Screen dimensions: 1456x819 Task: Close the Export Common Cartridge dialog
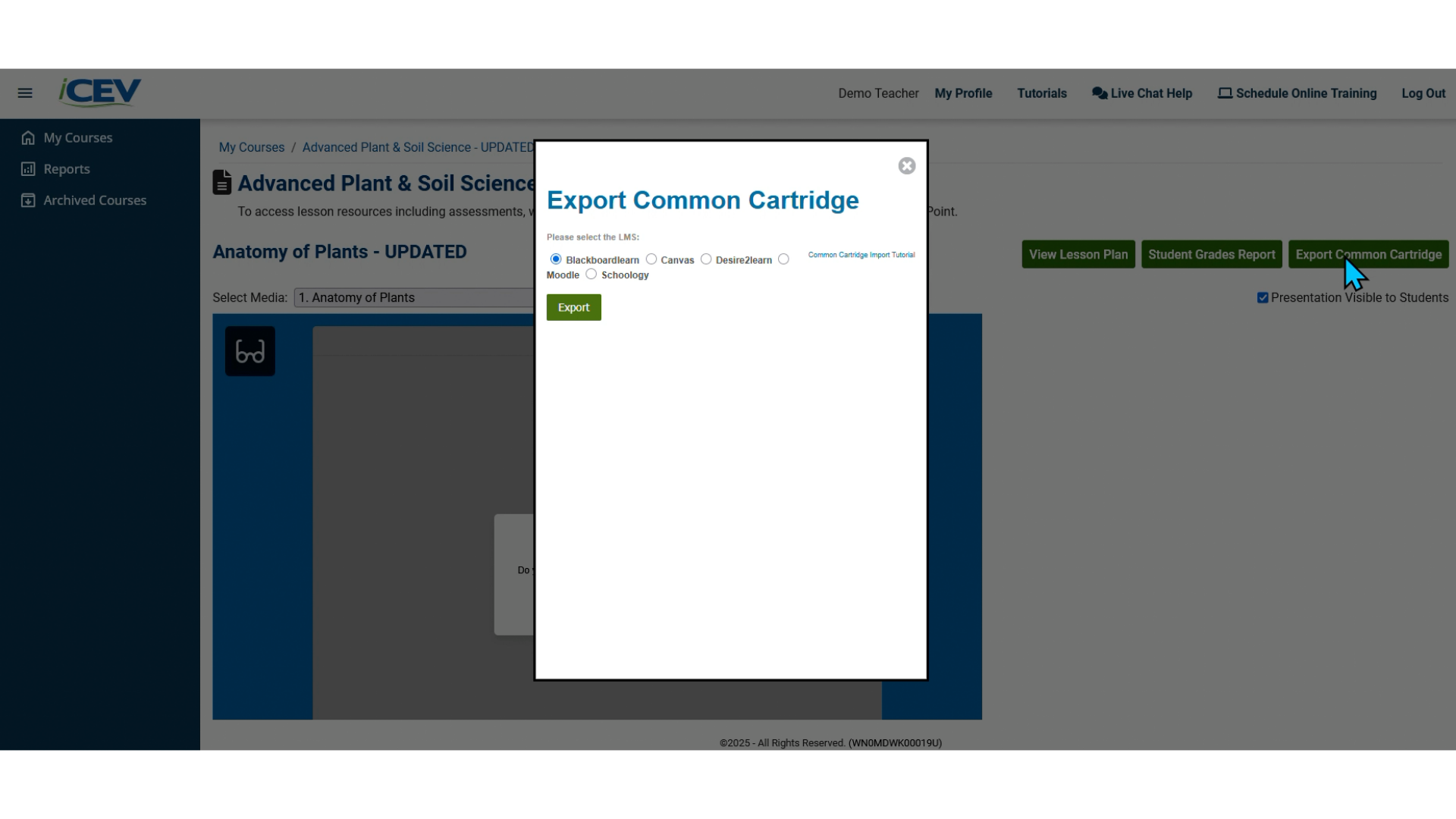pyautogui.click(x=907, y=166)
